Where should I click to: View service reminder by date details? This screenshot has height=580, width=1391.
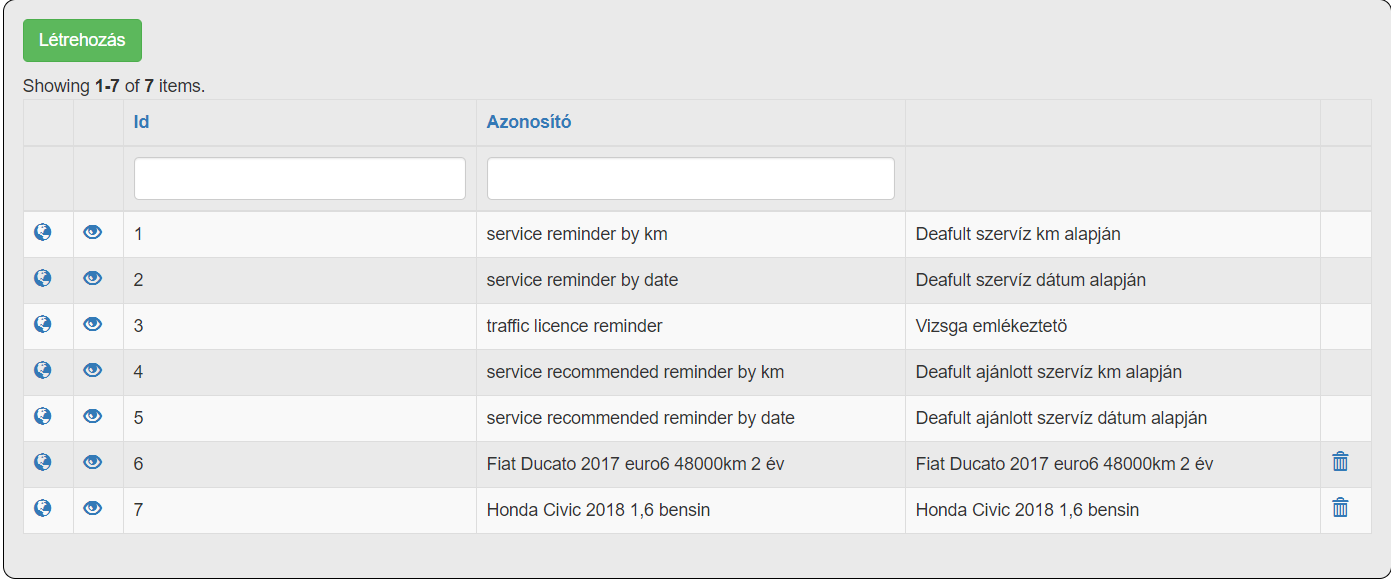click(x=93, y=278)
